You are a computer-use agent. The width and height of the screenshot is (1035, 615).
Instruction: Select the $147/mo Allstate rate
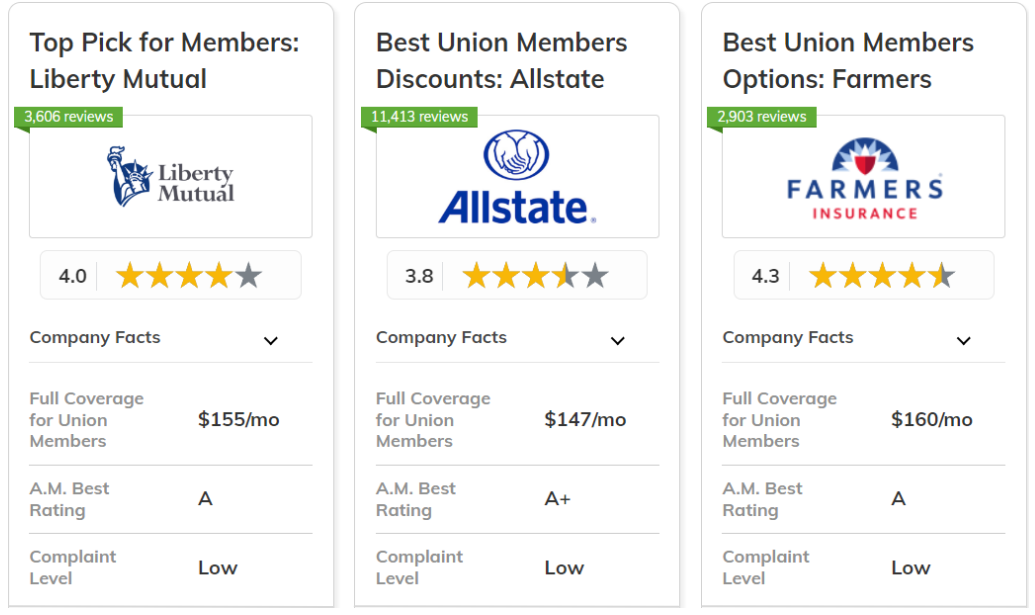[x=585, y=420]
